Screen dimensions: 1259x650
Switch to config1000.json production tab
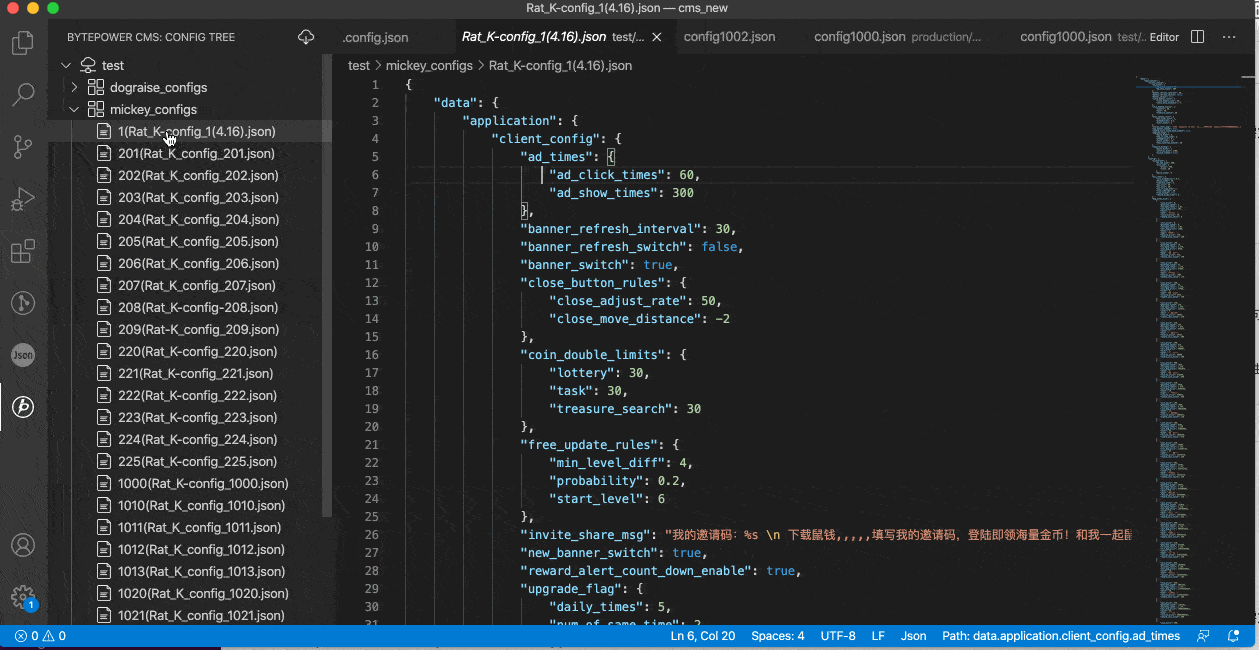coord(897,37)
